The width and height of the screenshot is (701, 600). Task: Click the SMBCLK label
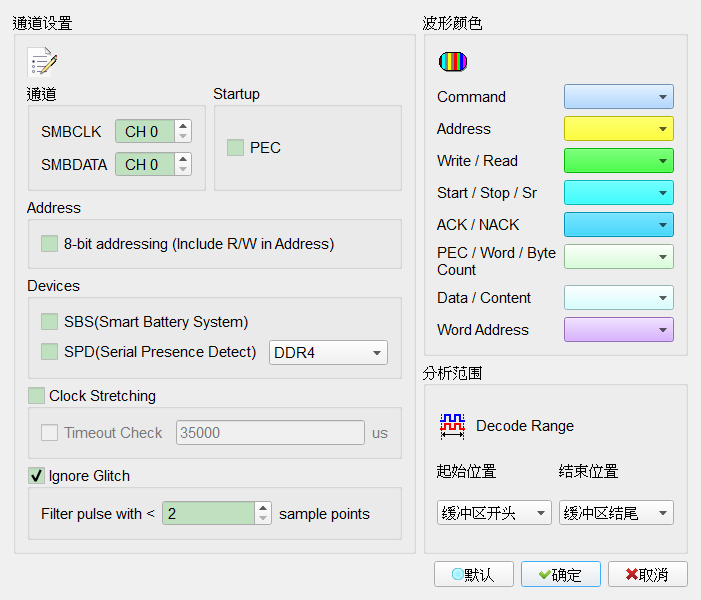[x=71, y=132]
